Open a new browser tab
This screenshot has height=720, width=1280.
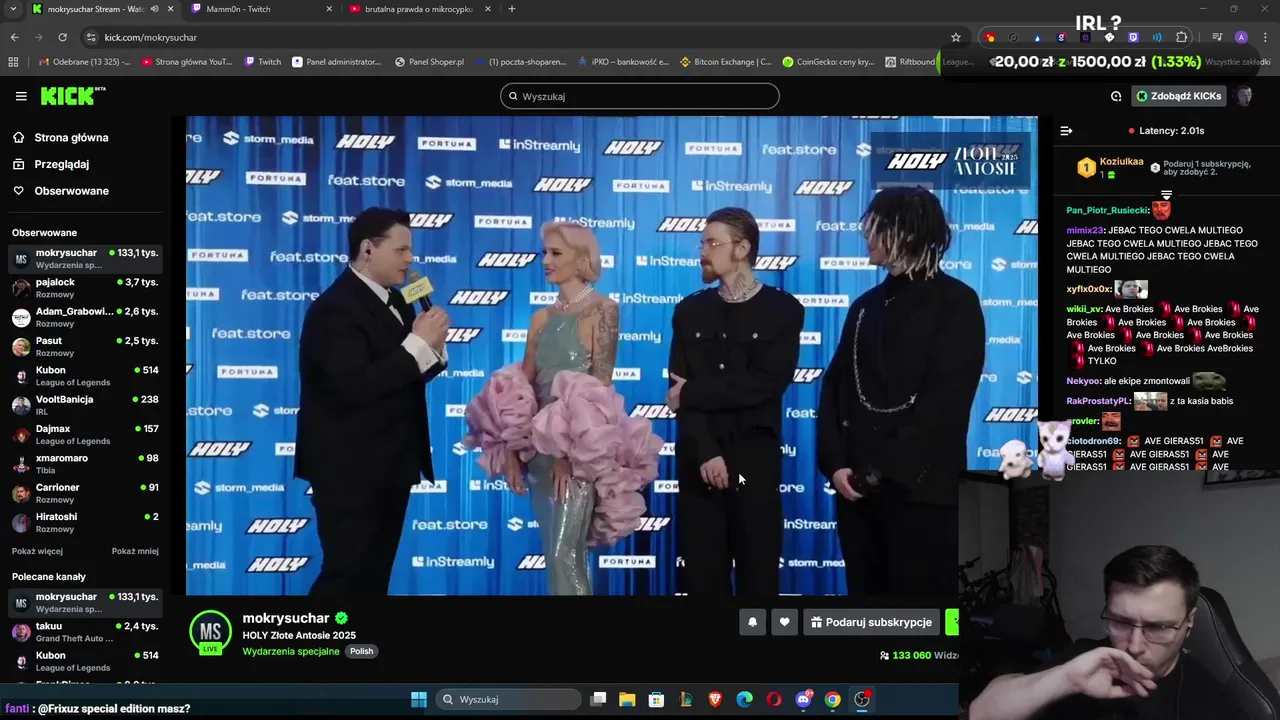click(511, 9)
